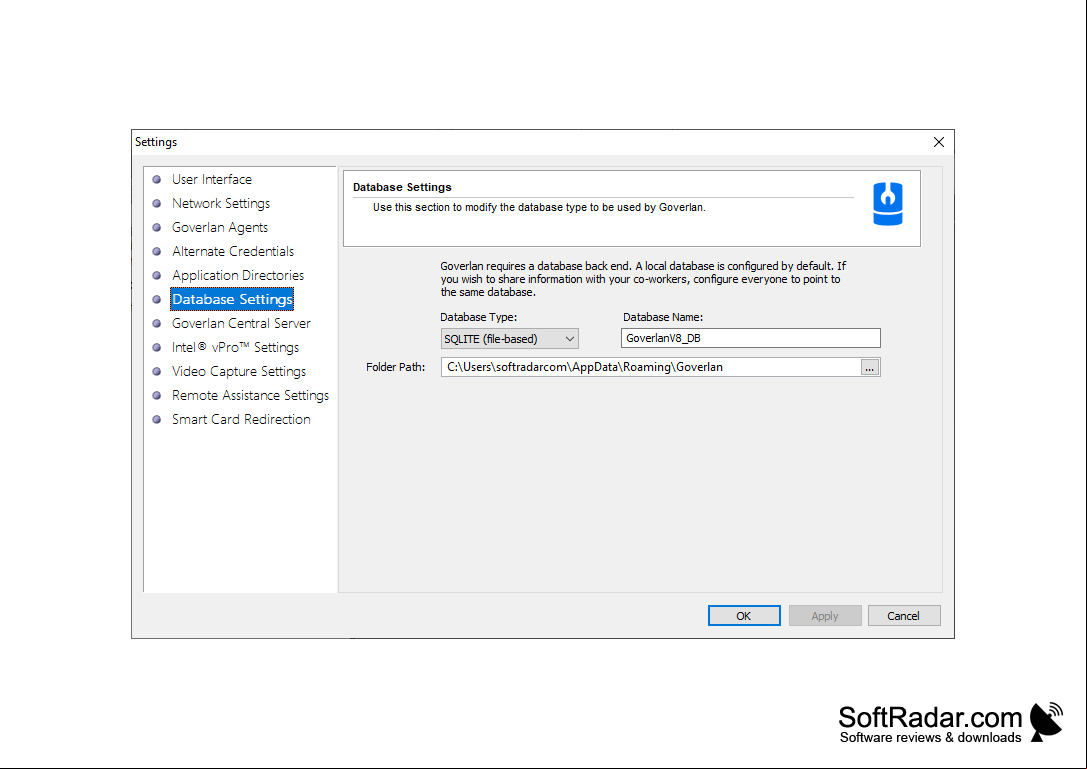Click bullet icon beside Goverlan Central Server
The width and height of the screenshot is (1087, 769).
(x=157, y=324)
